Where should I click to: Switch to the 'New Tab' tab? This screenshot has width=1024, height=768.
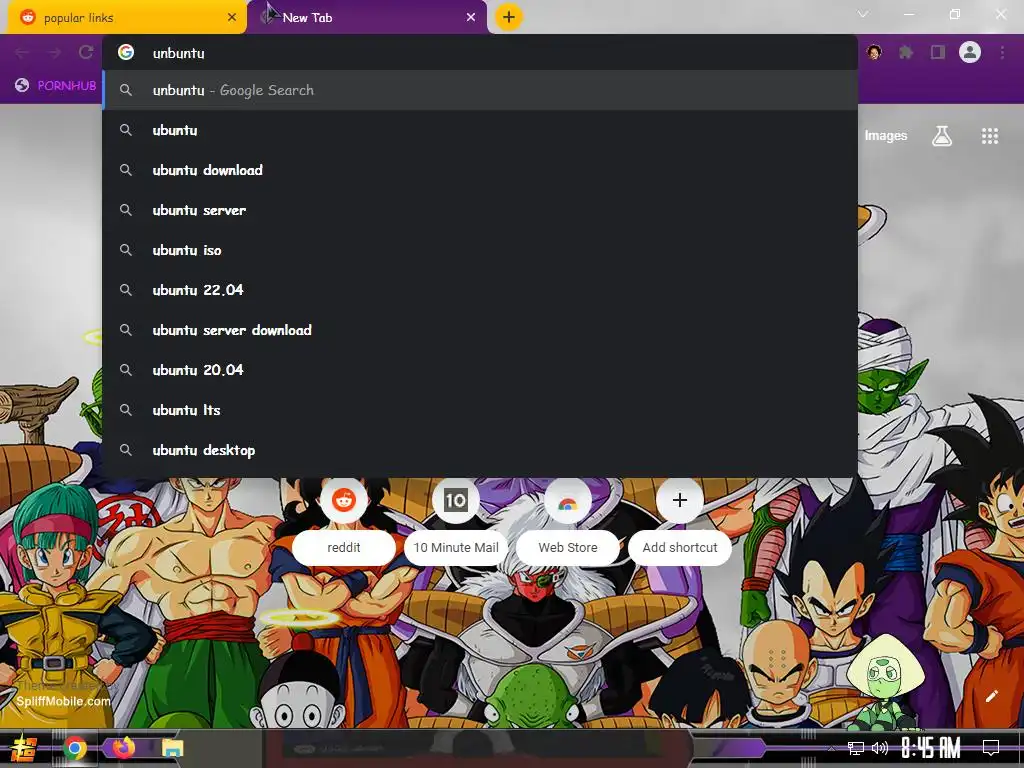coord(366,18)
